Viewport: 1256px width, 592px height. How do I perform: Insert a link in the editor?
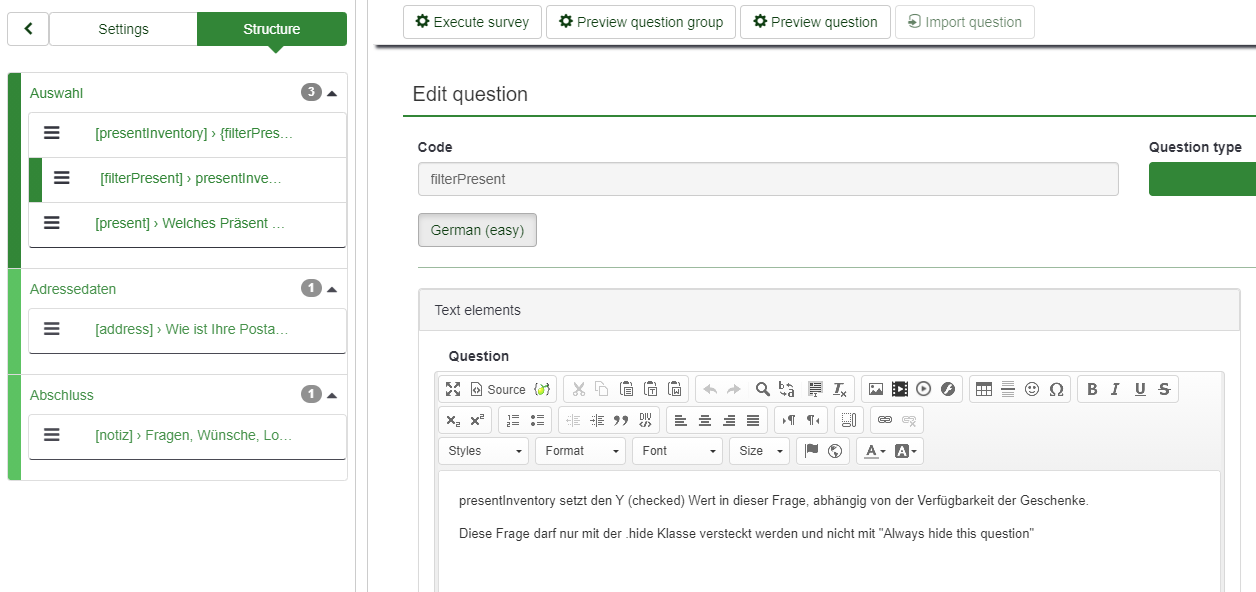click(x=885, y=420)
